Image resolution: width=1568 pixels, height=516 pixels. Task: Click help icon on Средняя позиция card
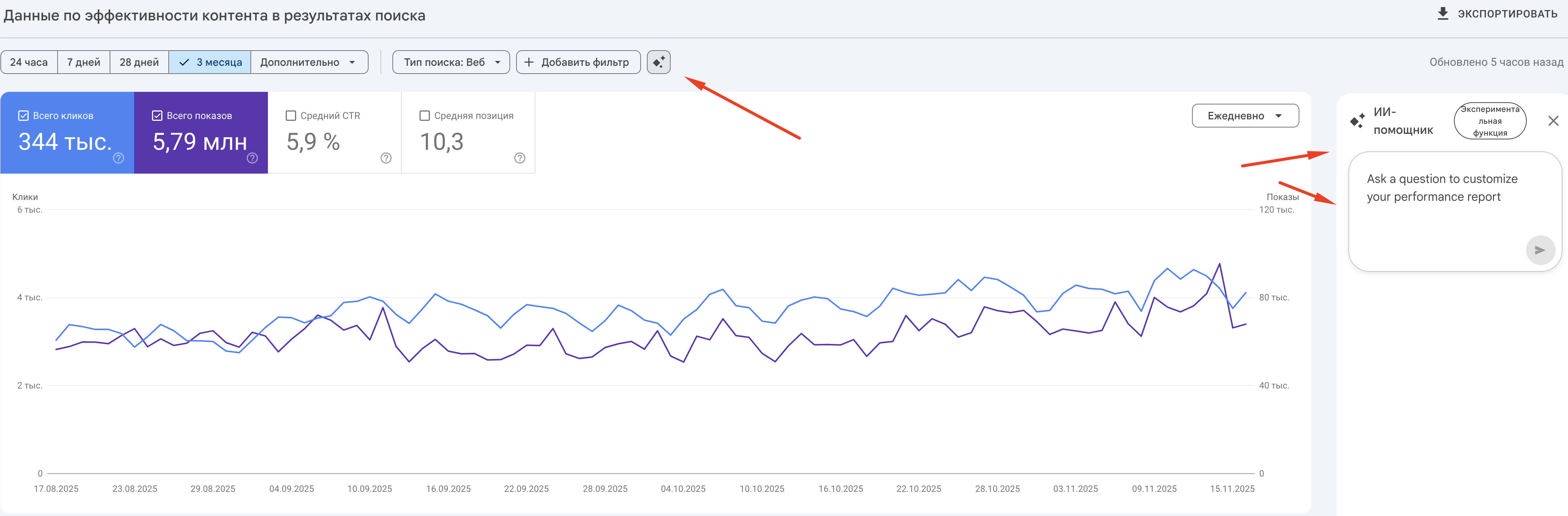coord(519,158)
